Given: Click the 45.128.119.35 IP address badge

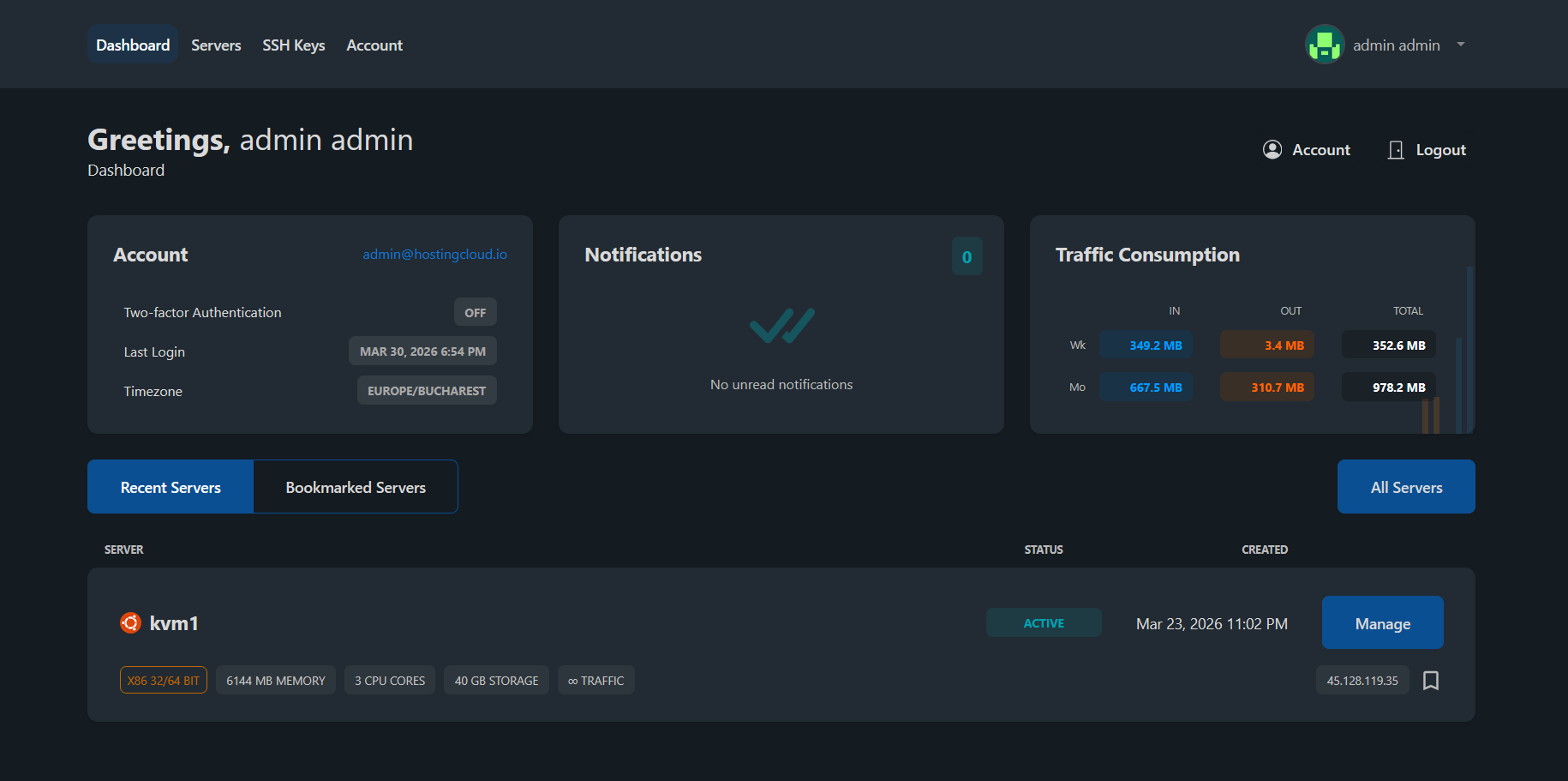Looking at the screenshot, I should tap(1362, 681).
